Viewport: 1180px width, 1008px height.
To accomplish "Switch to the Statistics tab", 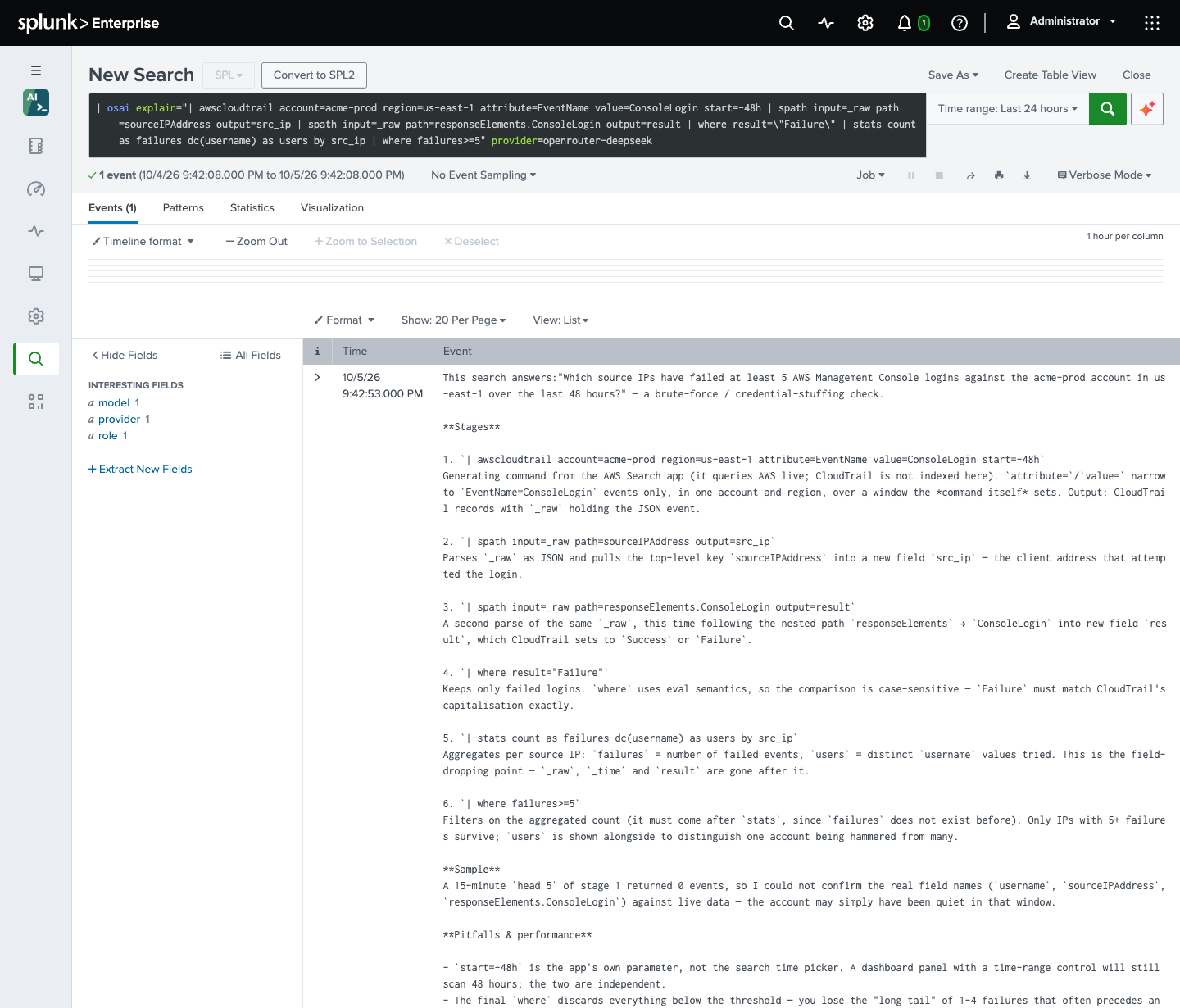I will [252, 207].
